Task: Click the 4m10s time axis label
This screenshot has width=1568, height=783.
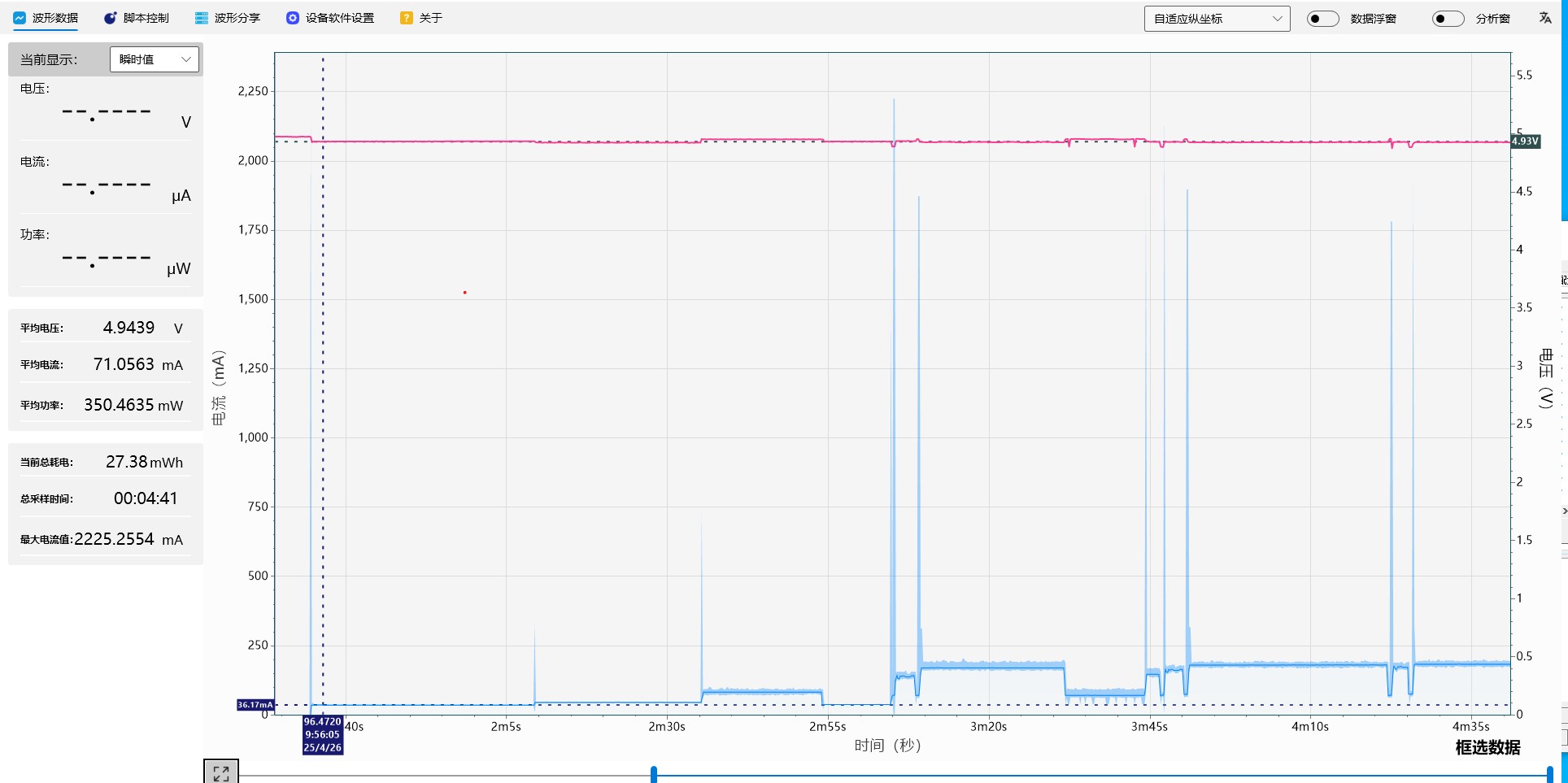Action: pos(1310,727)
